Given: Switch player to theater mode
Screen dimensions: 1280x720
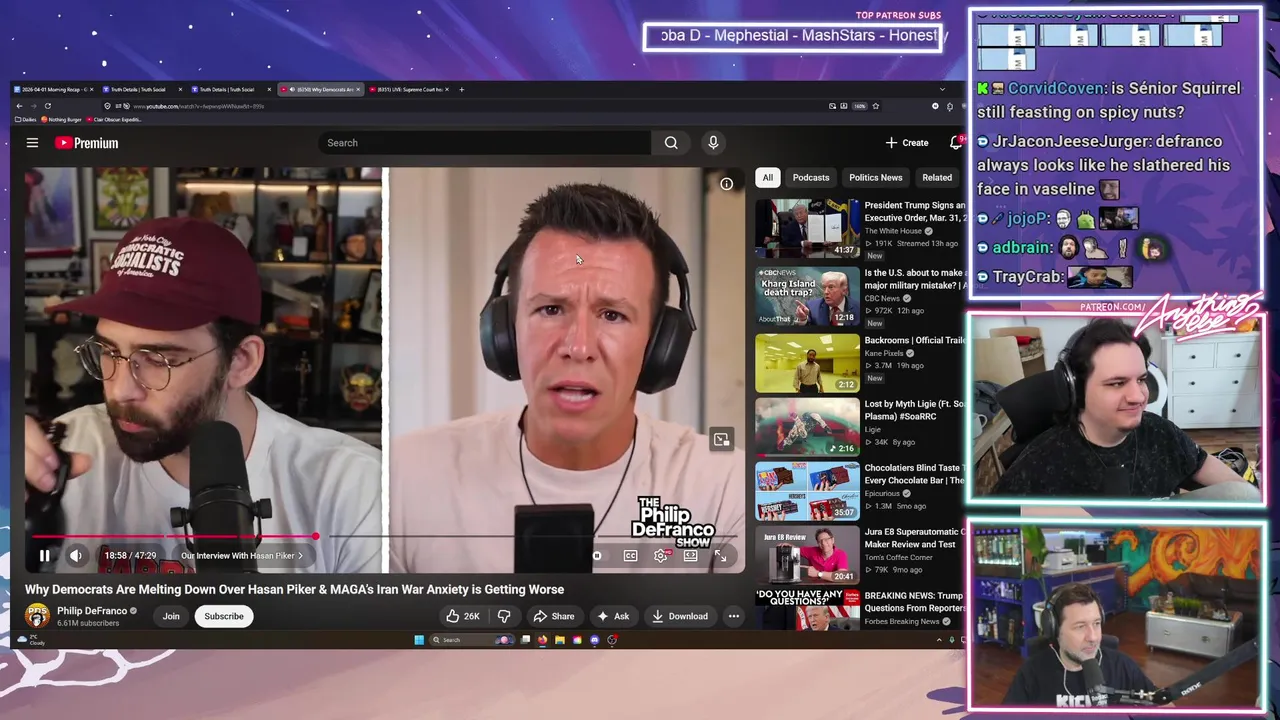Looking at the screenshot, I should coord(690,556).
